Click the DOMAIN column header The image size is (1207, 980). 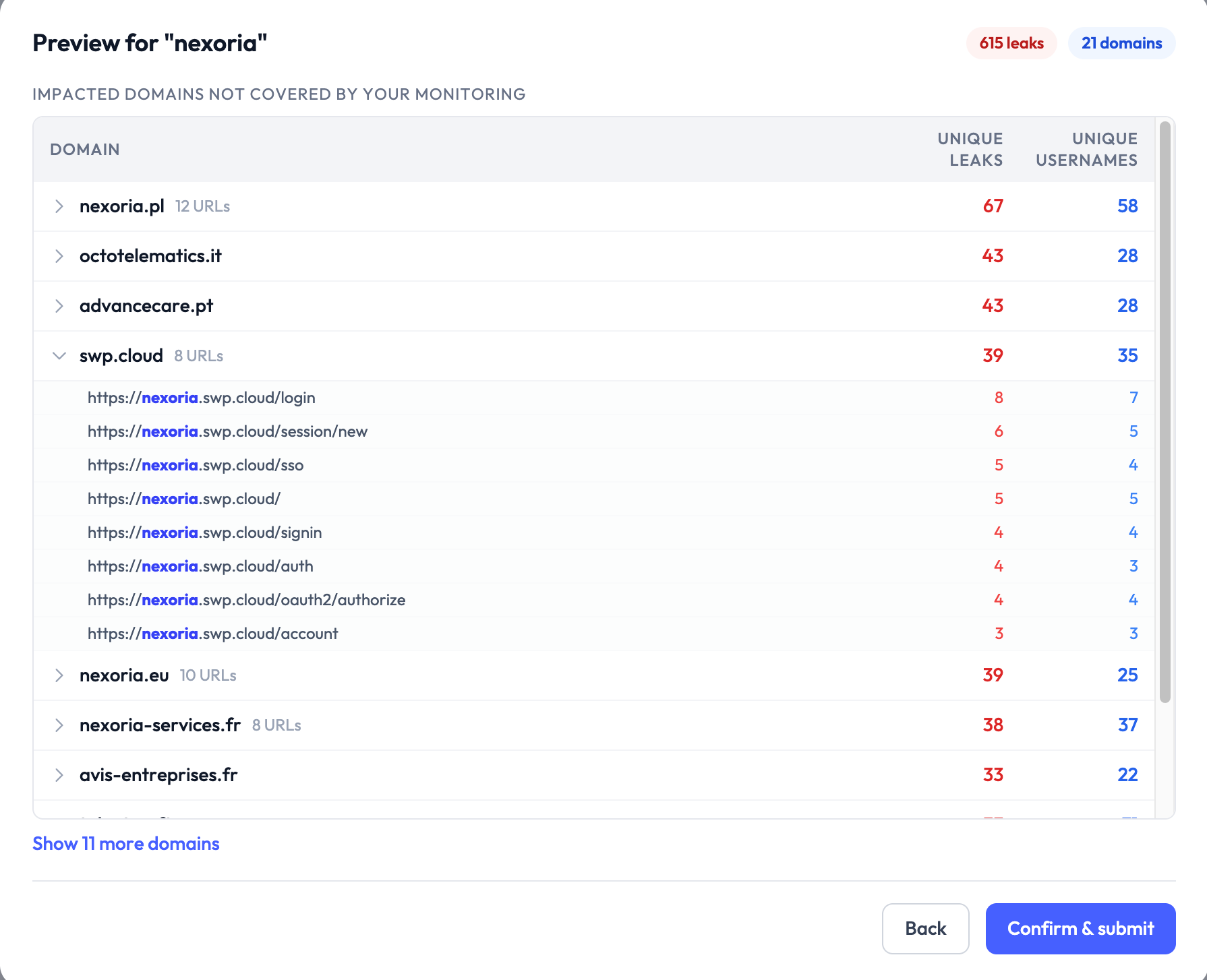pos(84,149)
